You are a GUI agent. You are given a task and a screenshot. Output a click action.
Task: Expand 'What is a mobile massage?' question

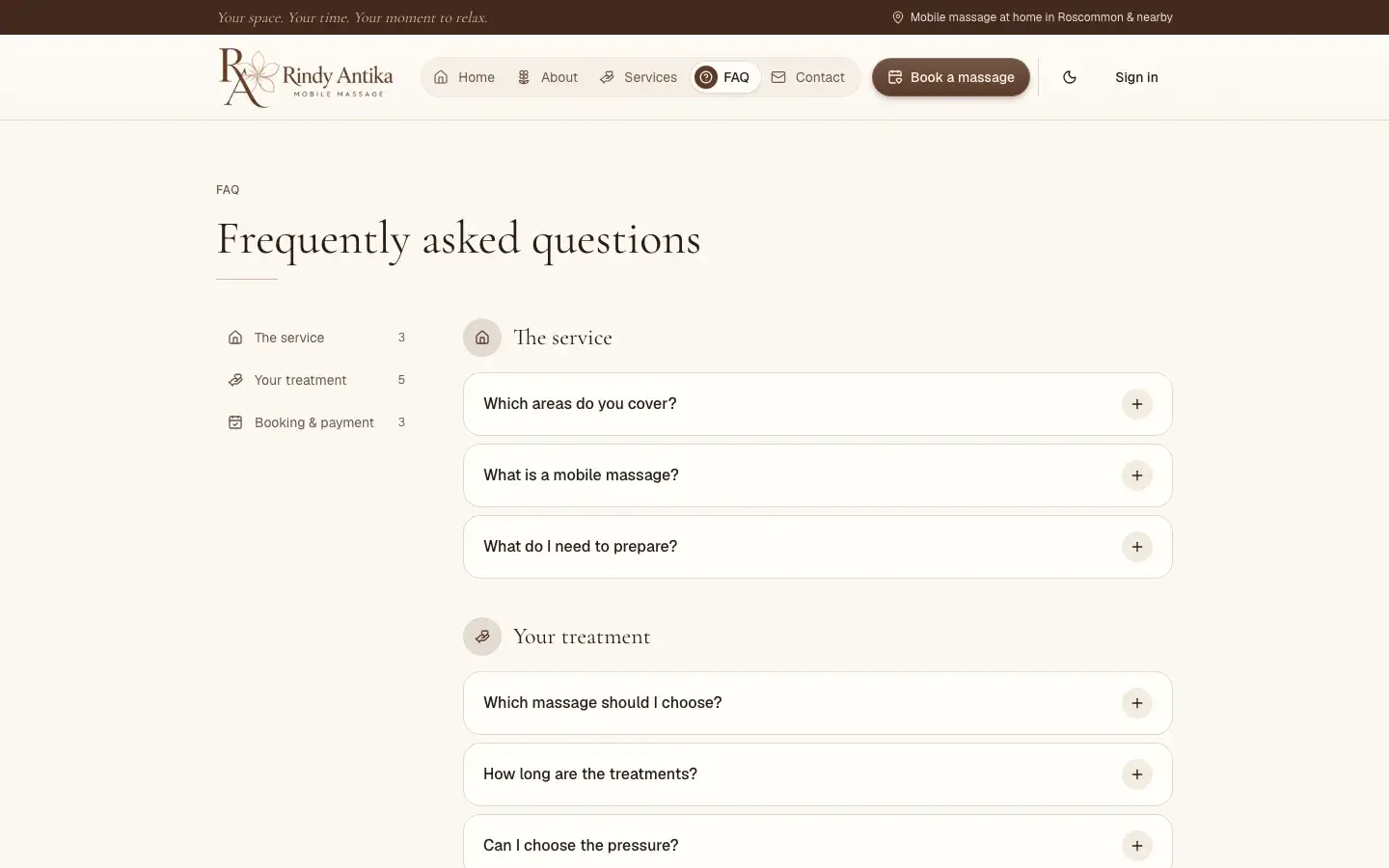[817, 475]
